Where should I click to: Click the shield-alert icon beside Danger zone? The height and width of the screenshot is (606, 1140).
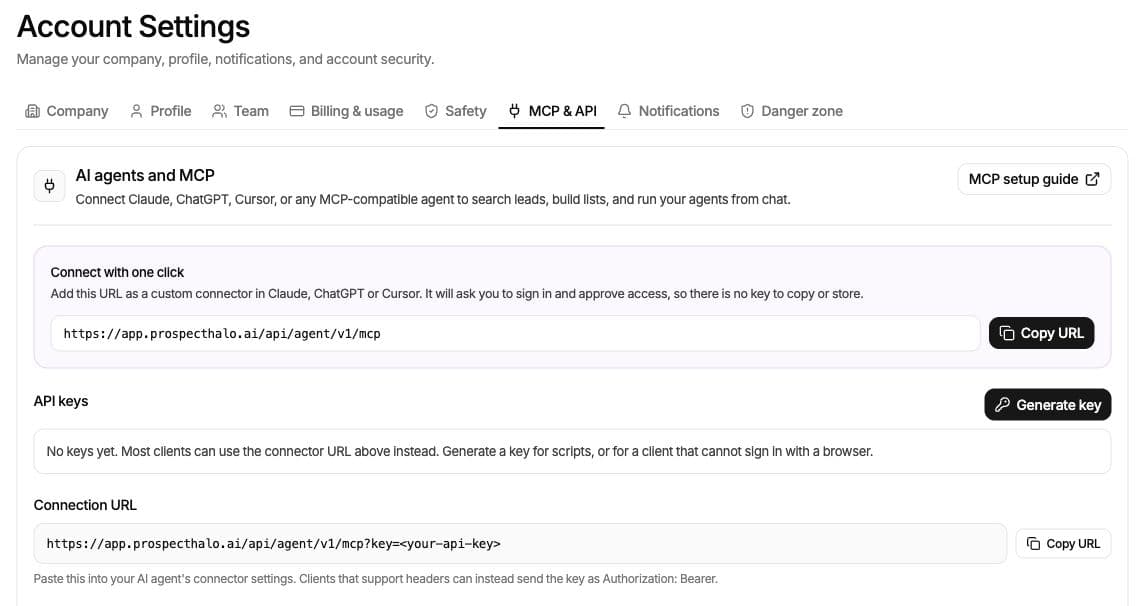[x=747, y=111]
